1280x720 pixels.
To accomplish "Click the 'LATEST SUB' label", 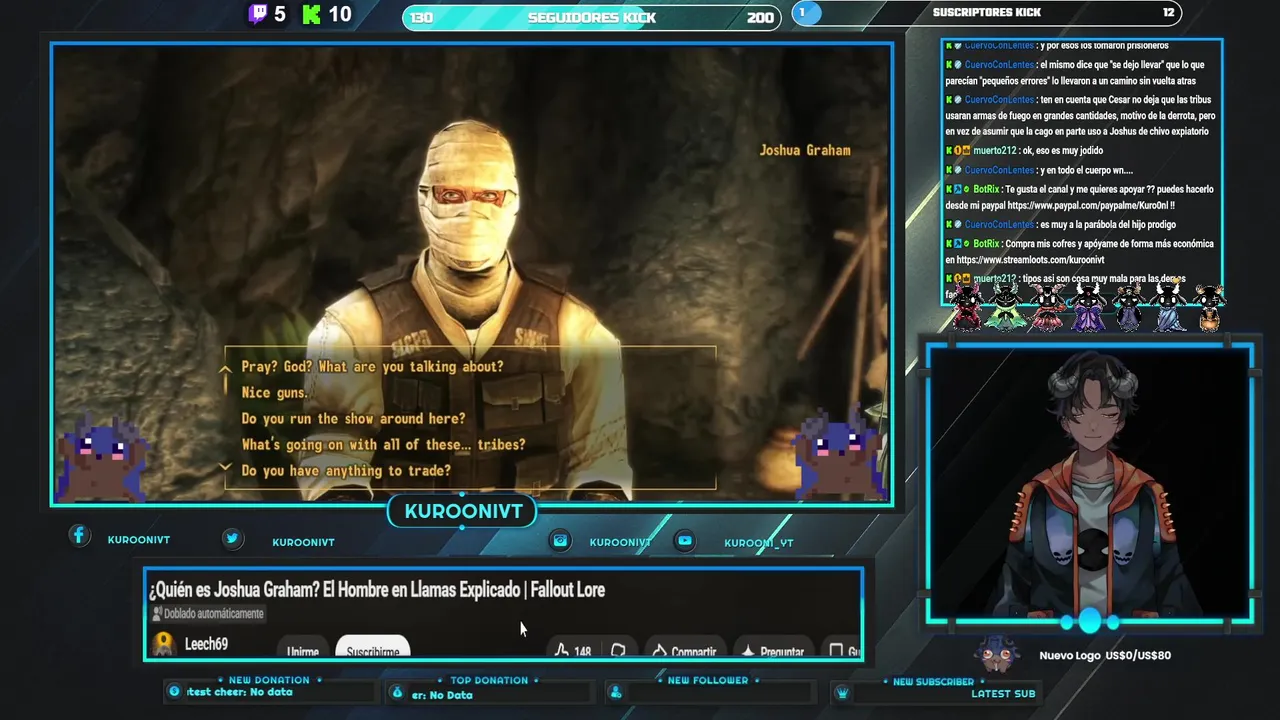I will click(x=1003, y=694).
